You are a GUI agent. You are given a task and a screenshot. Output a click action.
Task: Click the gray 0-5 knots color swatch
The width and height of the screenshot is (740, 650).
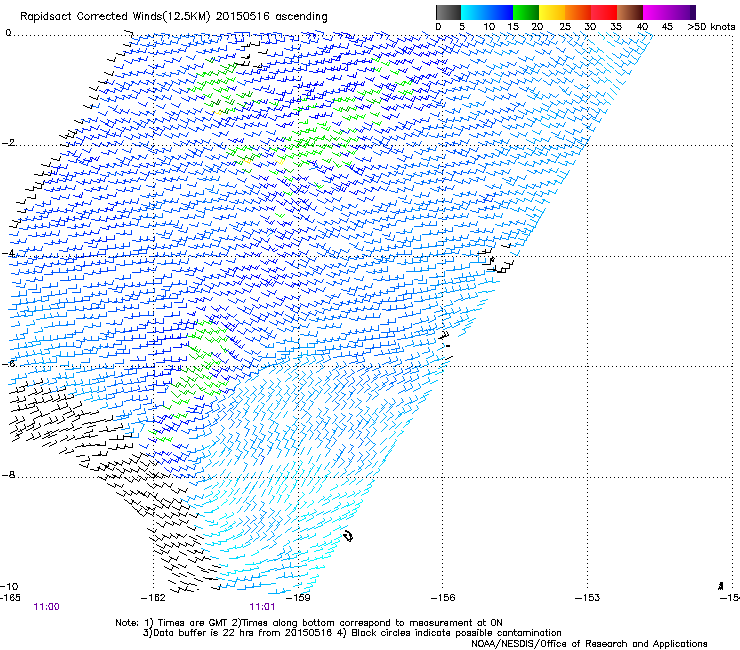pos(448,12)
